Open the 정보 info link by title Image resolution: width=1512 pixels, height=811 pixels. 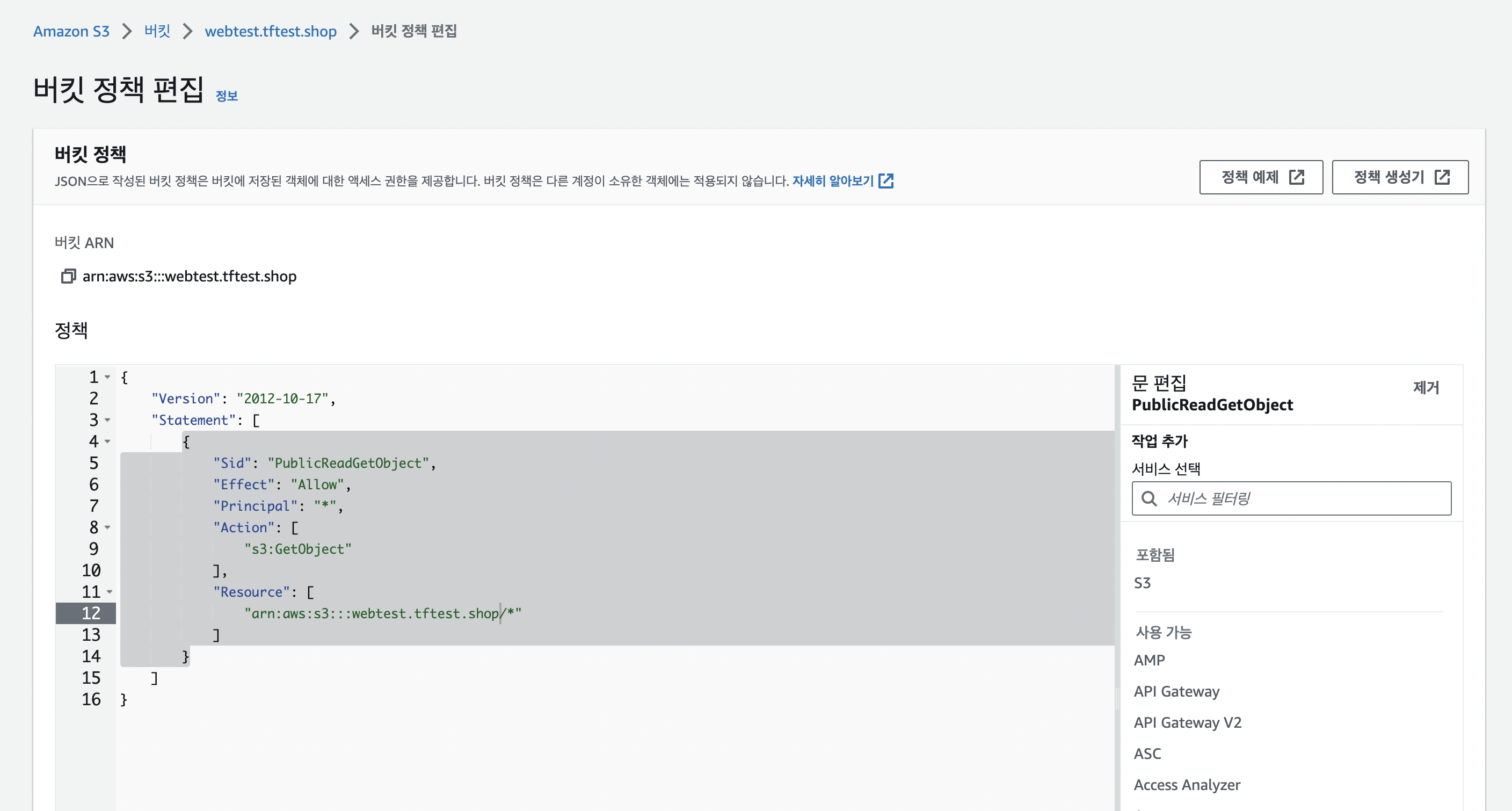coord(227,96)
